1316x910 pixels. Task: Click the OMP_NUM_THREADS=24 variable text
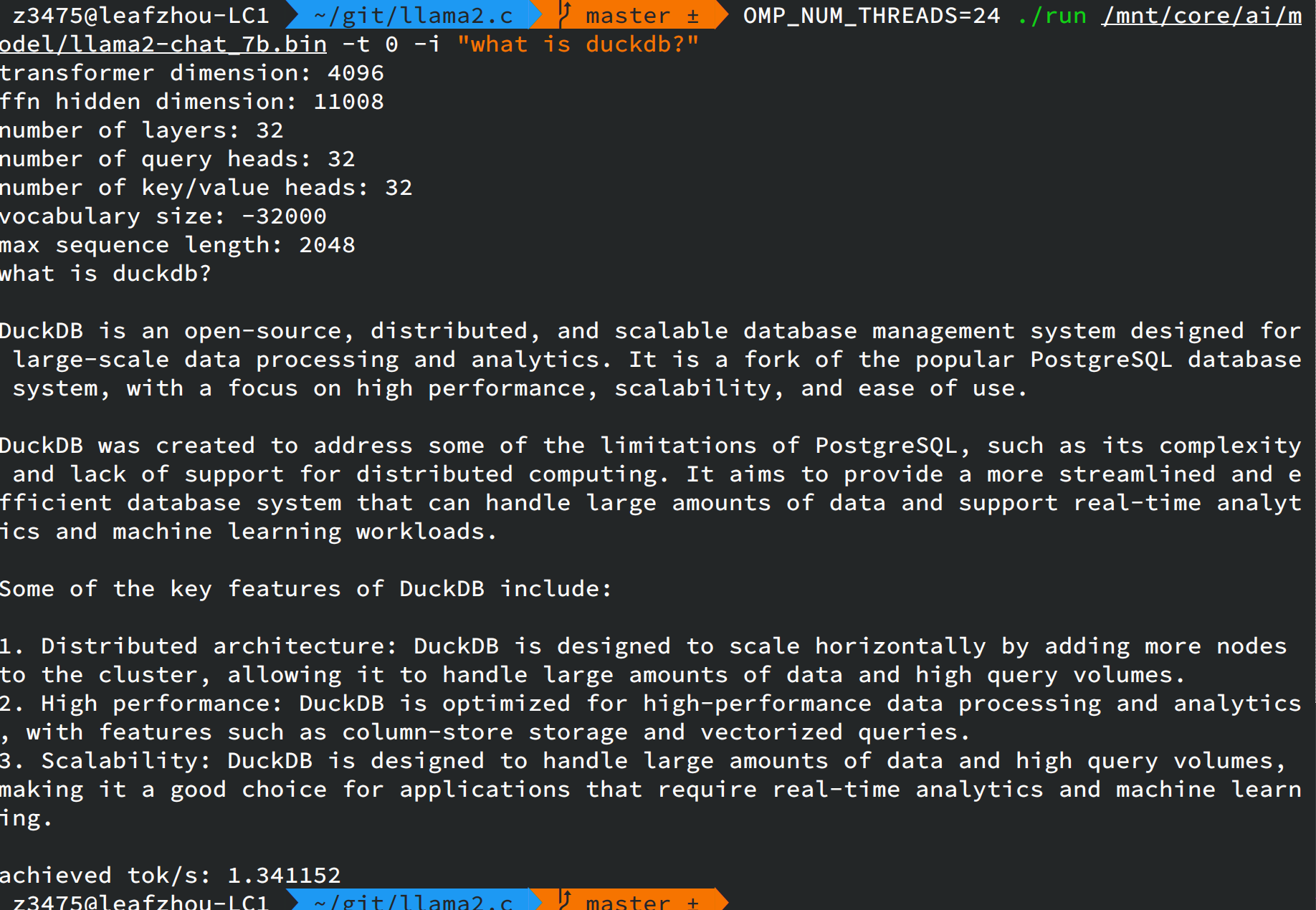click(x=872, y=16)
